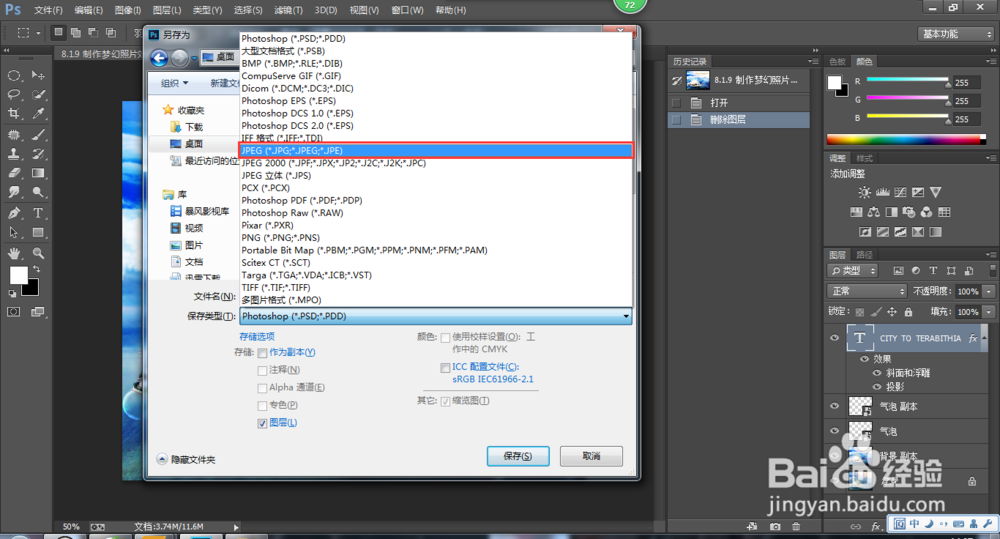Select the Gradient tool
The width and height of the screenshot is (1000, 539).
(38, 173)
